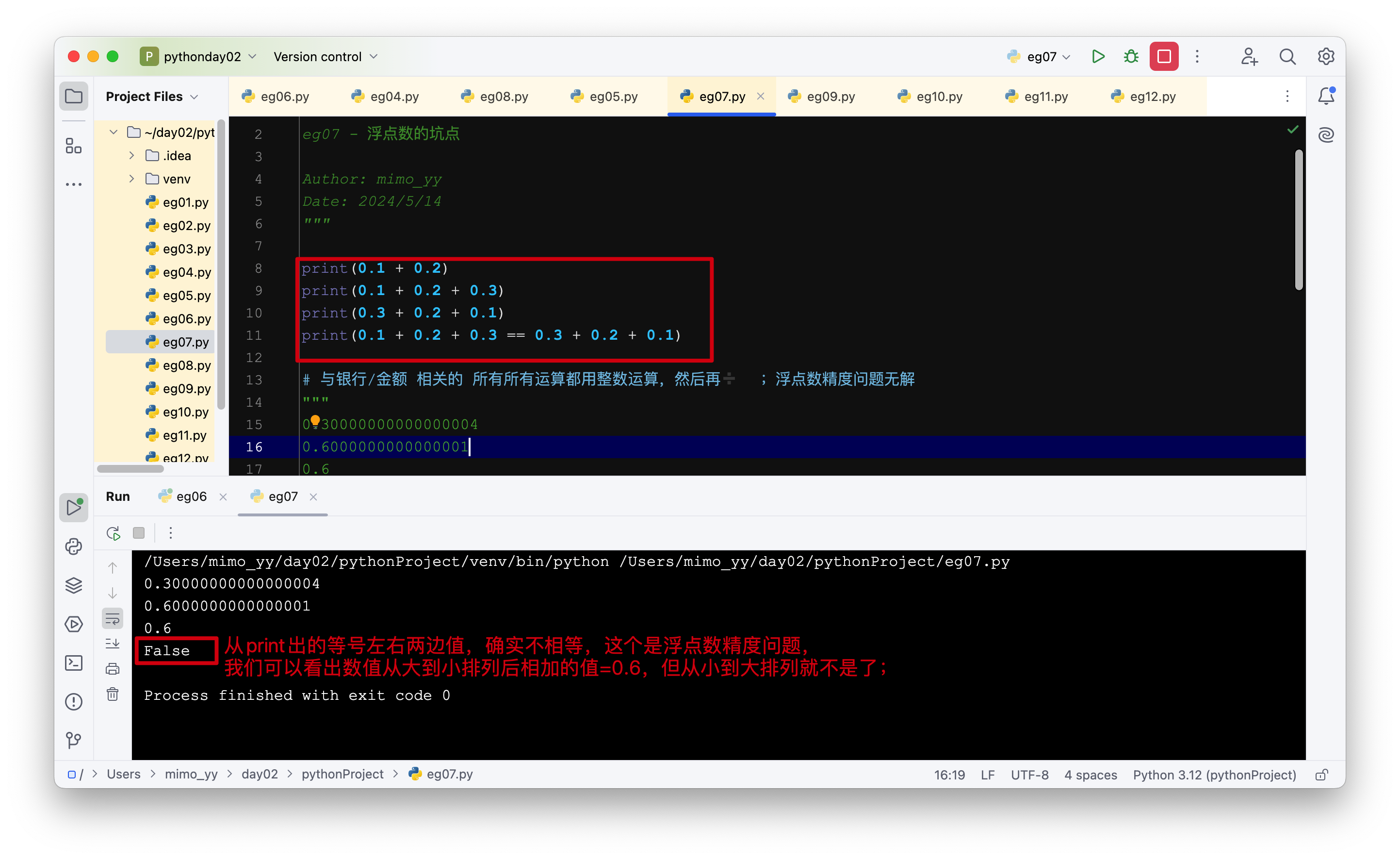The height and width of the screenshot is (860, 1400).
Task: Open the Structure tool window icon
Action: (x=73, y=146)
